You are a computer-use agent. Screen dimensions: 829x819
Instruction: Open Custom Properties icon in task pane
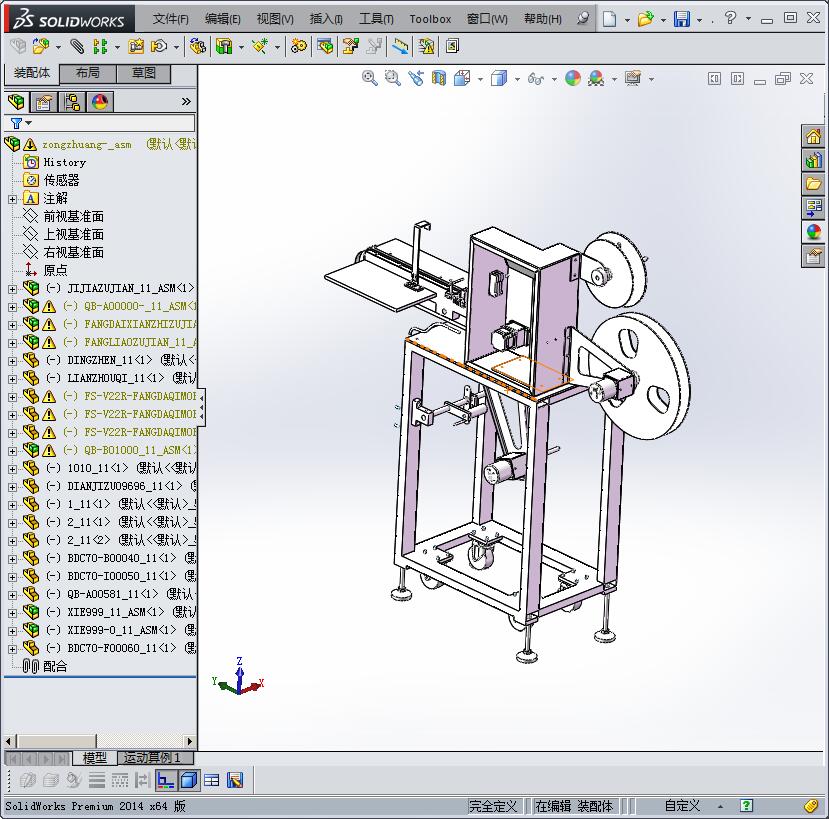pos(813,256)
